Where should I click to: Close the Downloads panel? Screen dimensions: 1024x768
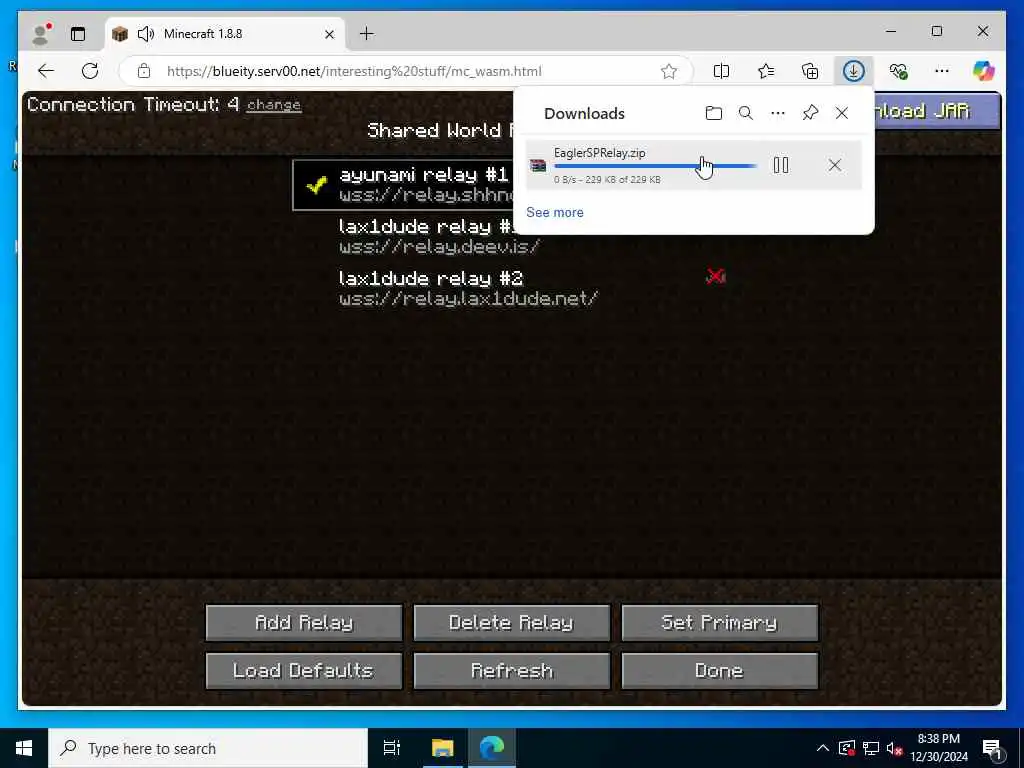tap(842, 113)
